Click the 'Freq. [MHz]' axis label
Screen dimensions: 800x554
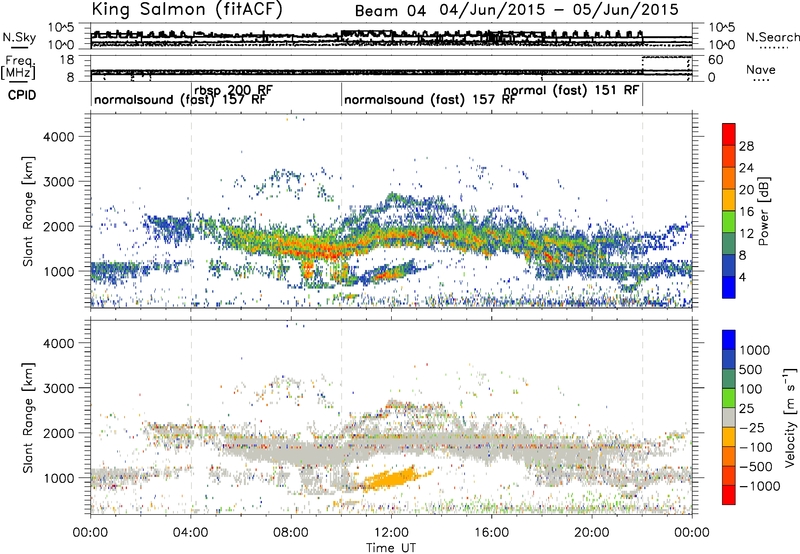pyautogui.click(x=18, y=67)
